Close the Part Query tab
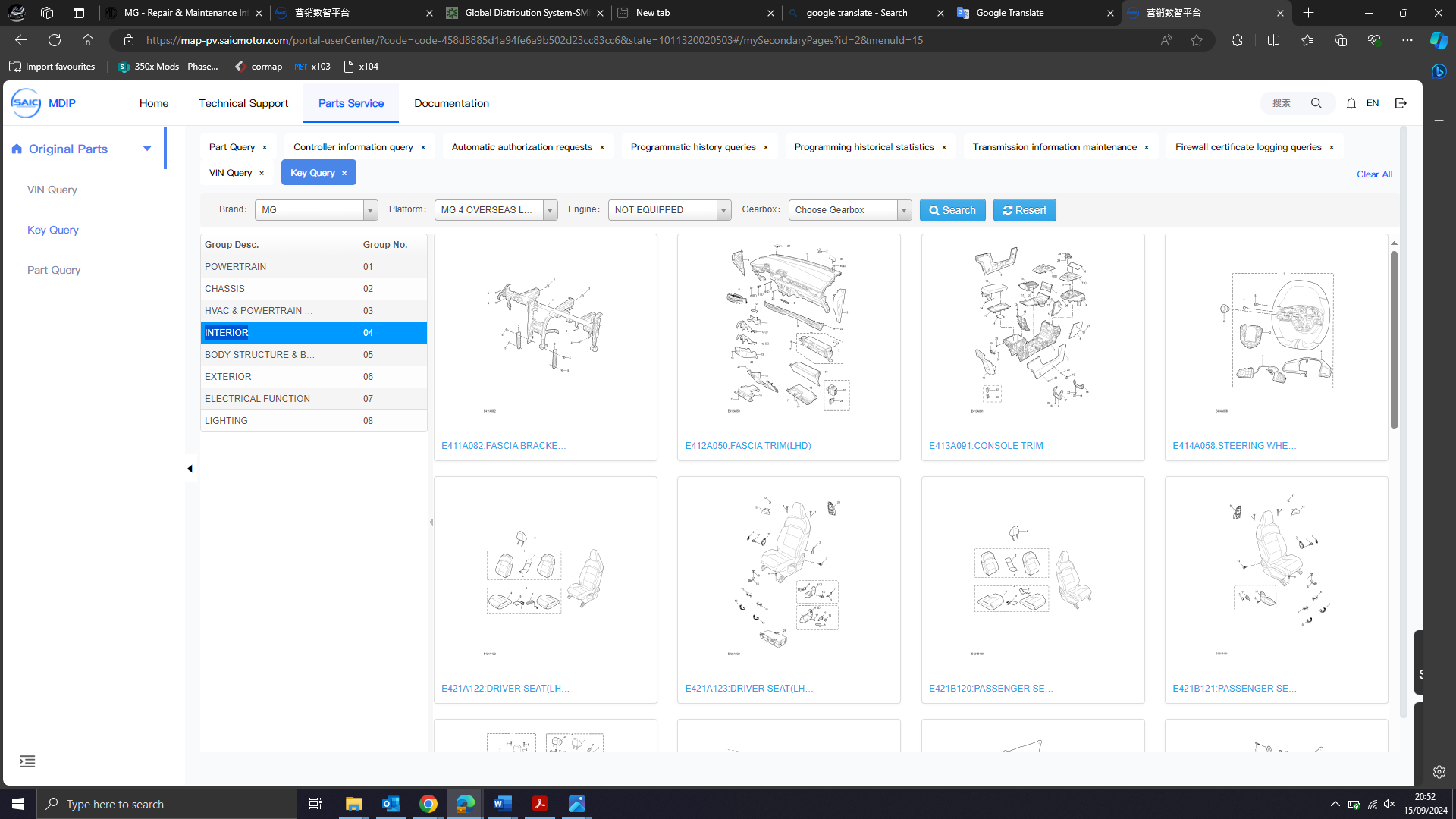Viewport: 1456px width, 819px height. pyautogui.click(x=265, y=147)
